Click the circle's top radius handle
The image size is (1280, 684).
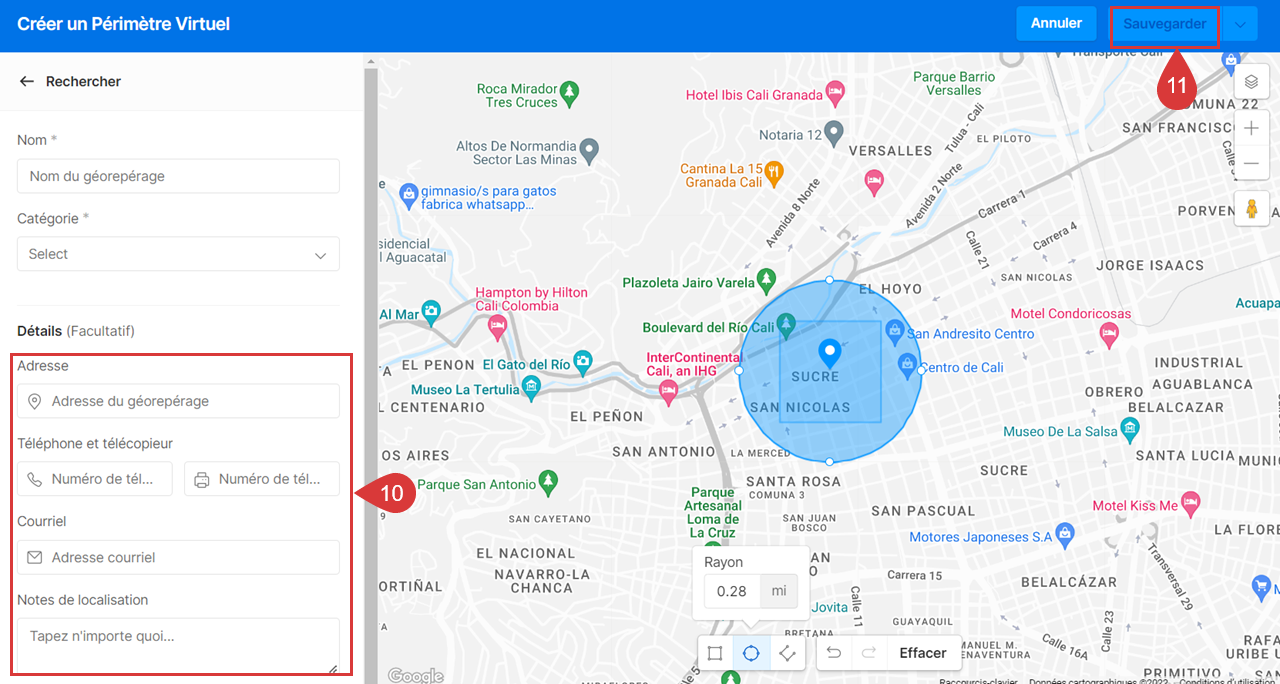[x=829, y=280]
